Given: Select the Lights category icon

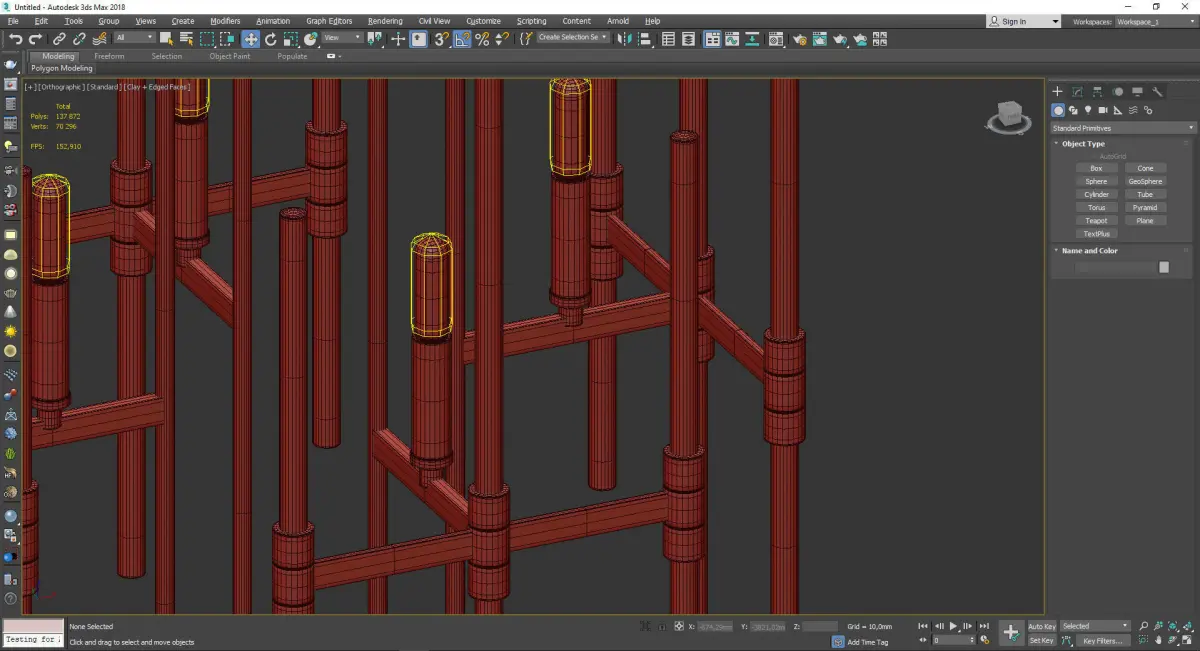Looking at the screenshot, I should [x=1088, y=110].
